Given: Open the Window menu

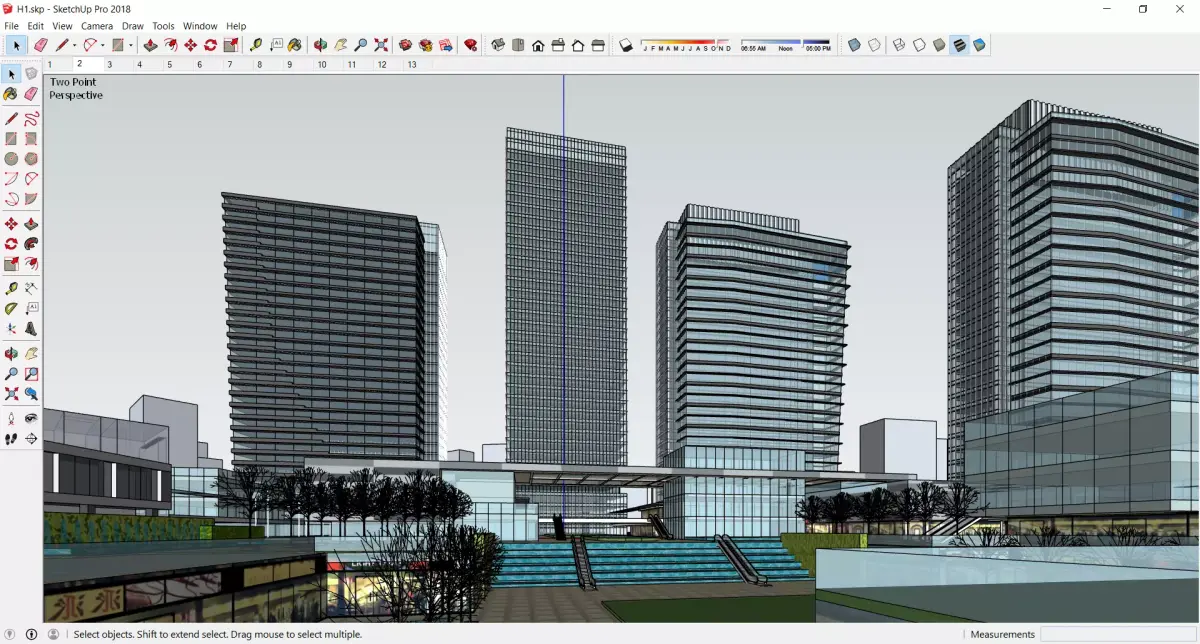Looking at the screenshot, I should pyautogui.click(x=200, y=26).
